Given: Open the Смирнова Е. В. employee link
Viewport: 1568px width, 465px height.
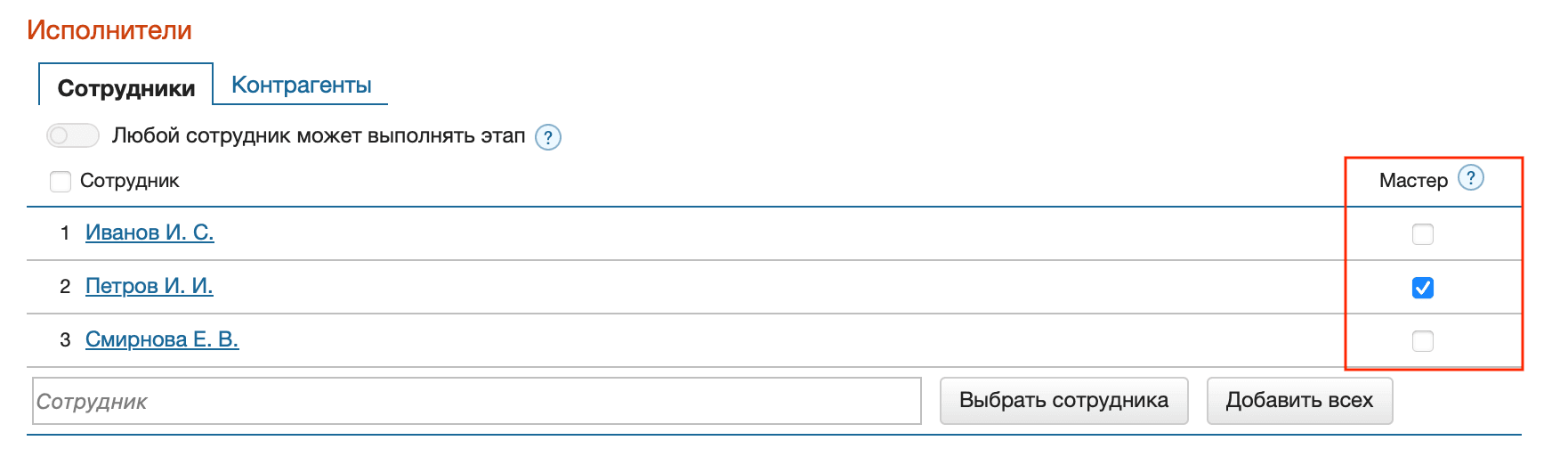Looking at the screenshot, I should click(162, 339).
